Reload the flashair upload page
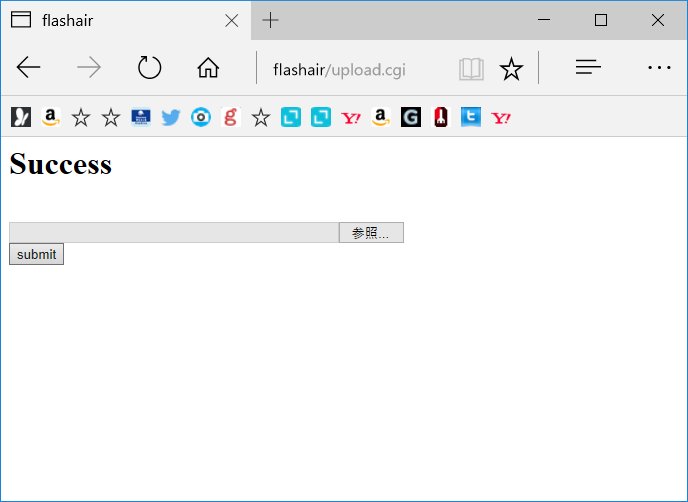The height and width of the screenshot is (502, 688). coord(149,68)
